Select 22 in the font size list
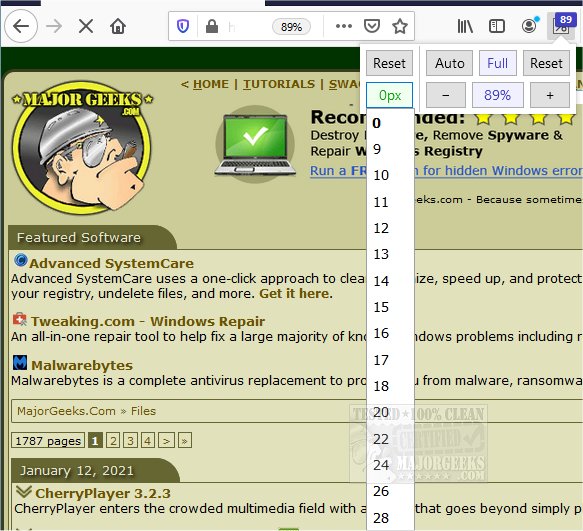The width and height of the screenshot is (583, 531). point(390,439)
